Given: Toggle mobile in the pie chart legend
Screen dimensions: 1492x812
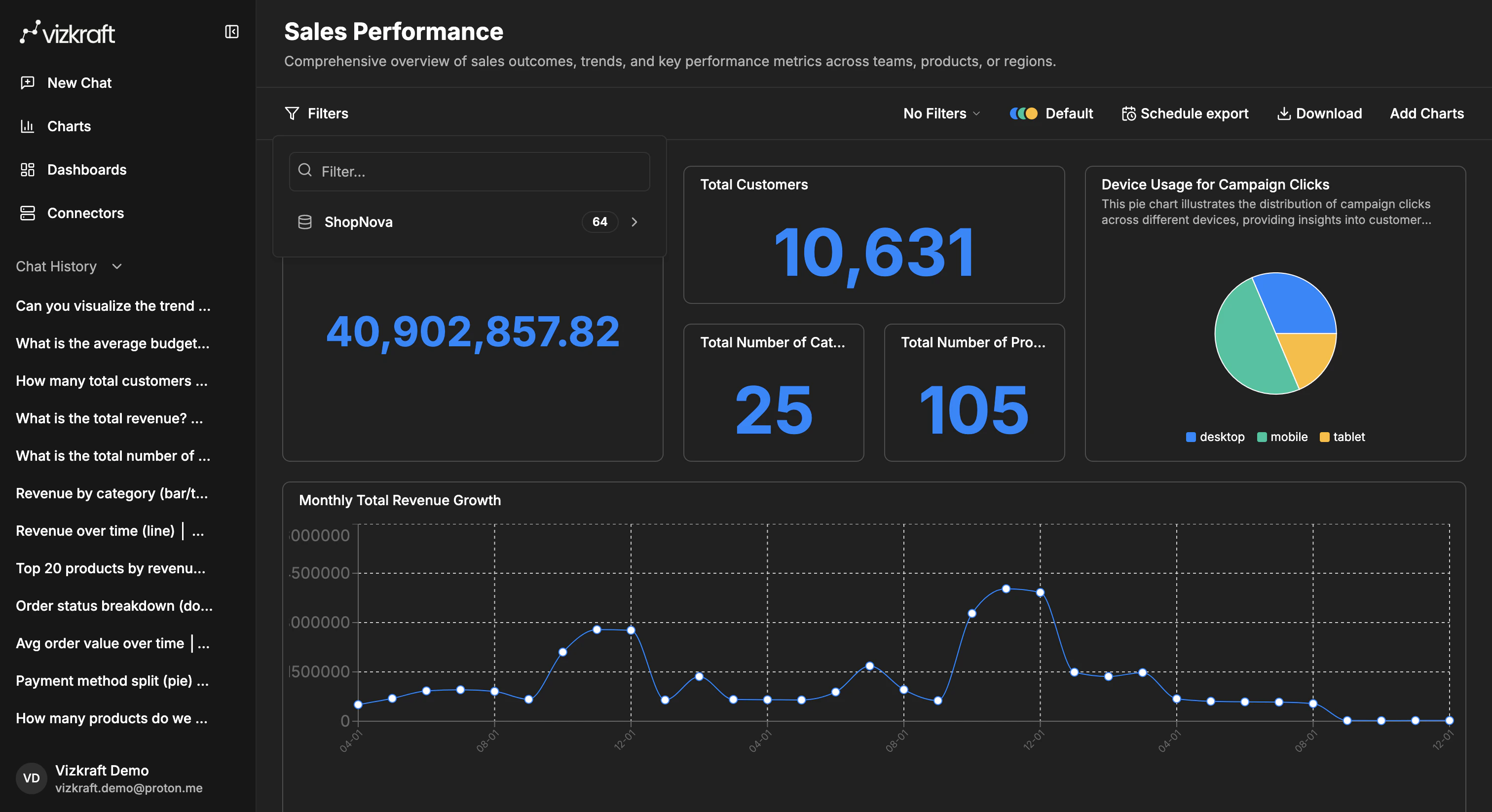Looking at the screenshot, I should point(1282,437).
